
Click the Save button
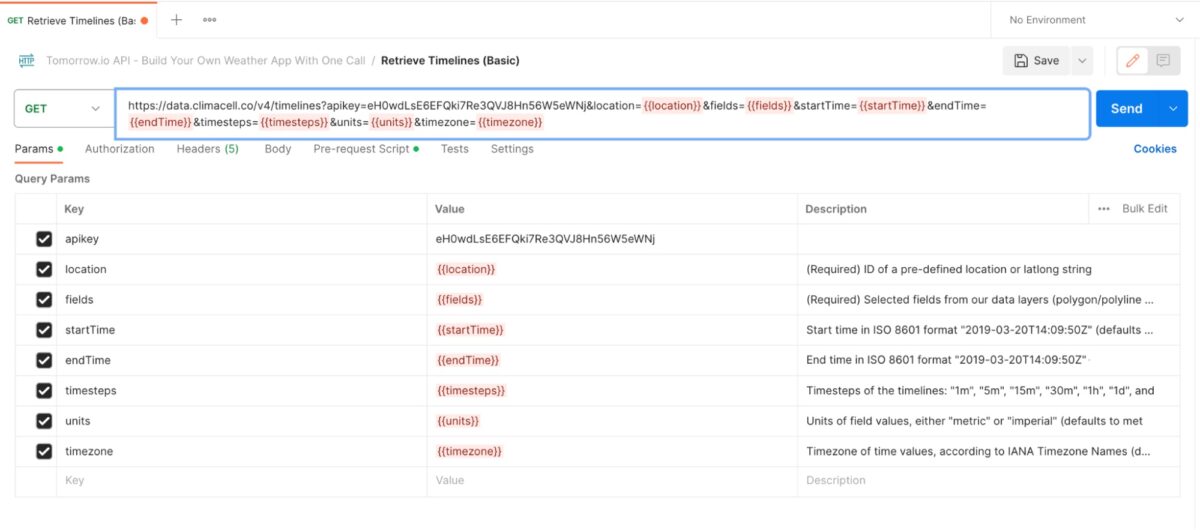1036,61
